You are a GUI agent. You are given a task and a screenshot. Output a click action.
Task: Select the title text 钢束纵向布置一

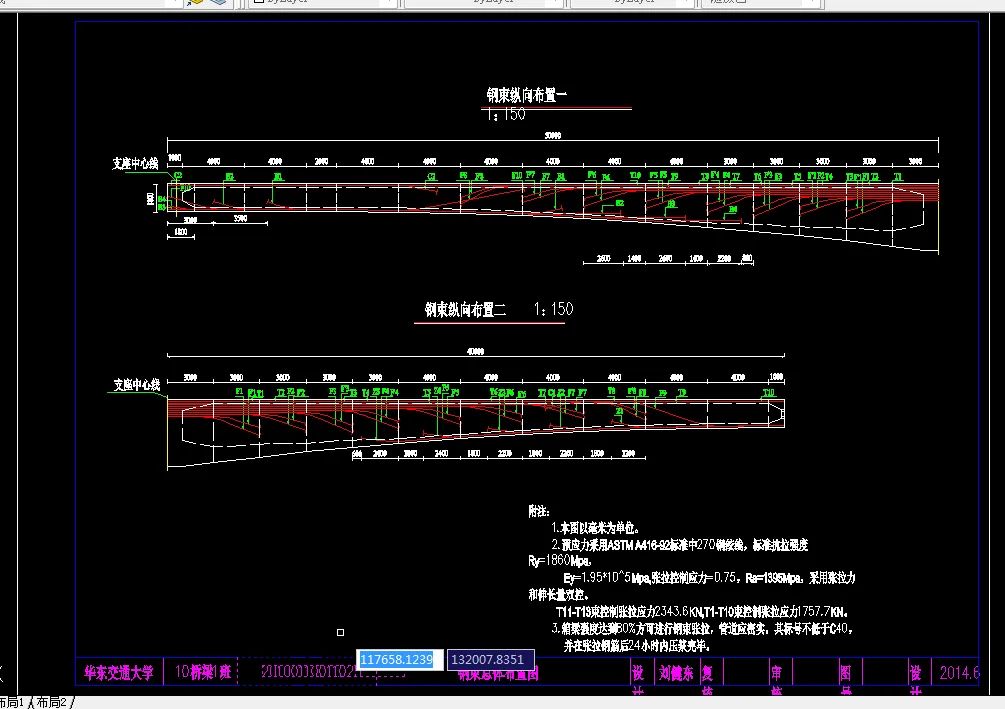[x=526, y=96]
